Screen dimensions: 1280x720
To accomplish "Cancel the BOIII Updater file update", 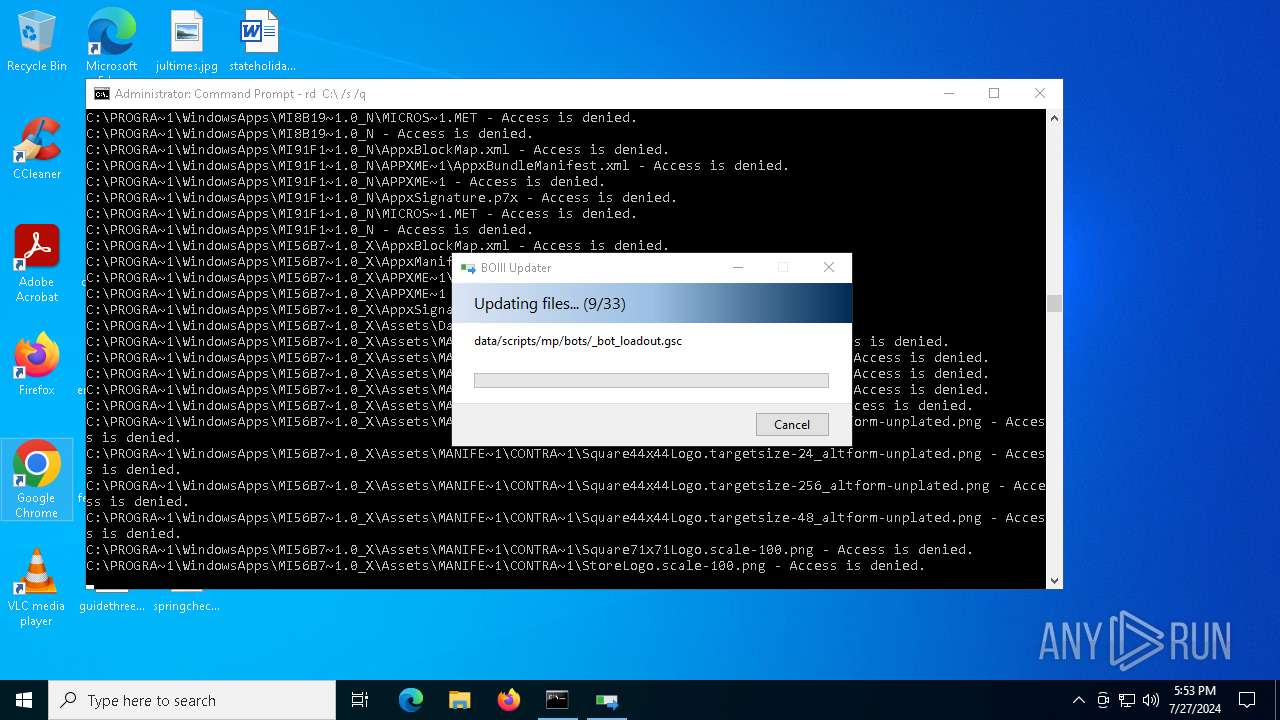I will pyautogui.click(x=792, y=424).
